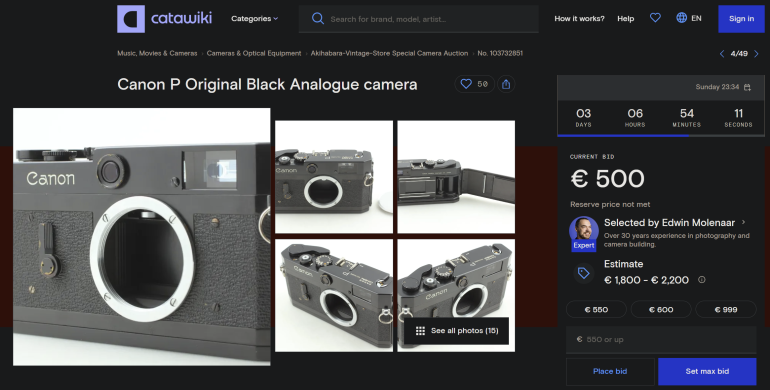Click the search magnifier icon
This screenshot has width=770, height=390.
[x=318, y=19]
